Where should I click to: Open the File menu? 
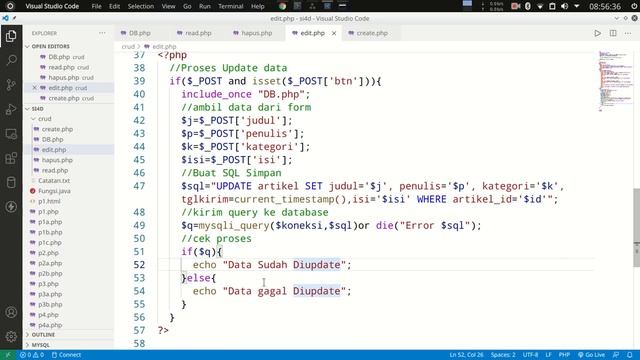coord(96,6)
